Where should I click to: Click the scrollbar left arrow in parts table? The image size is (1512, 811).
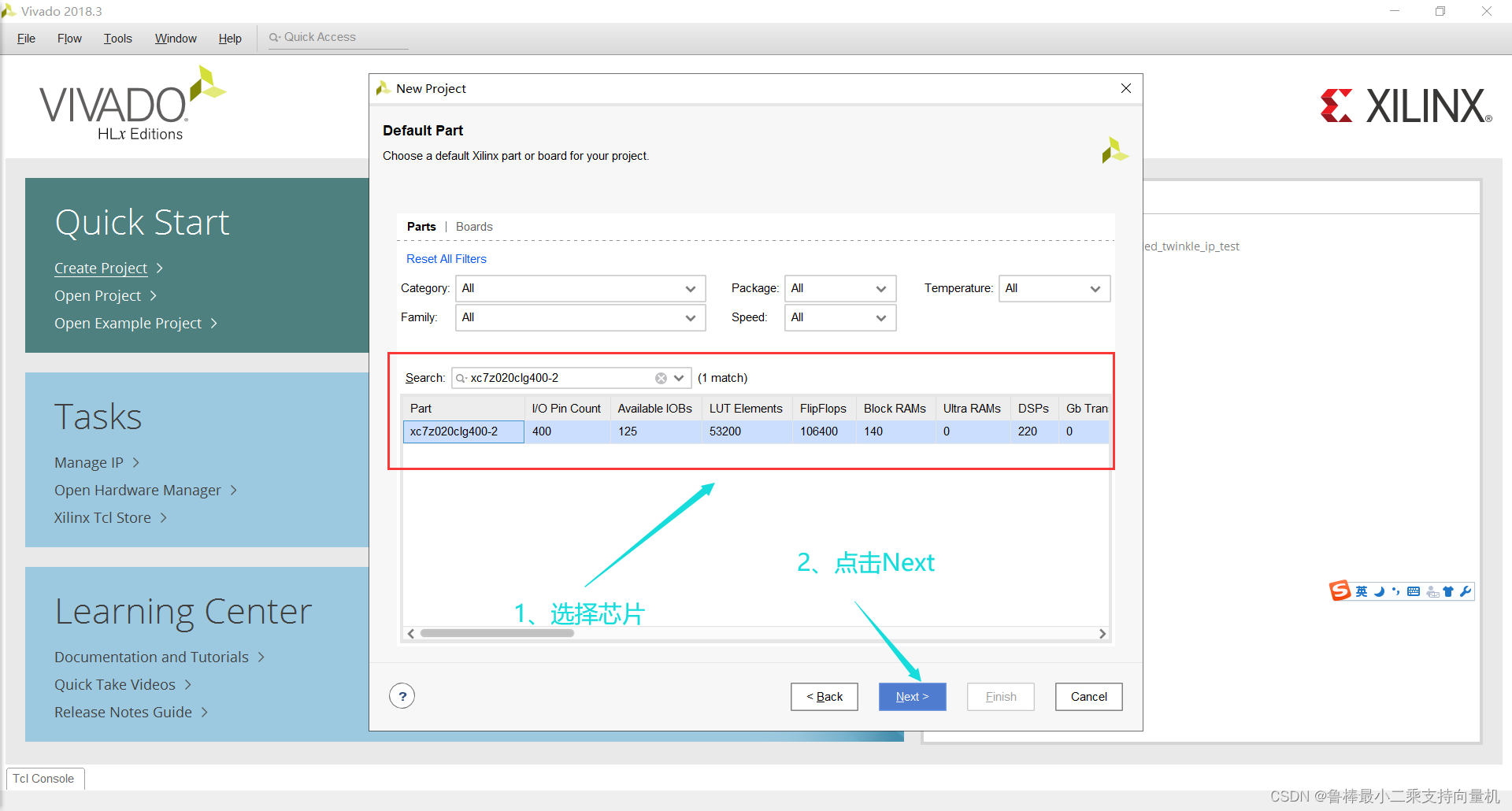click(411, 634)
